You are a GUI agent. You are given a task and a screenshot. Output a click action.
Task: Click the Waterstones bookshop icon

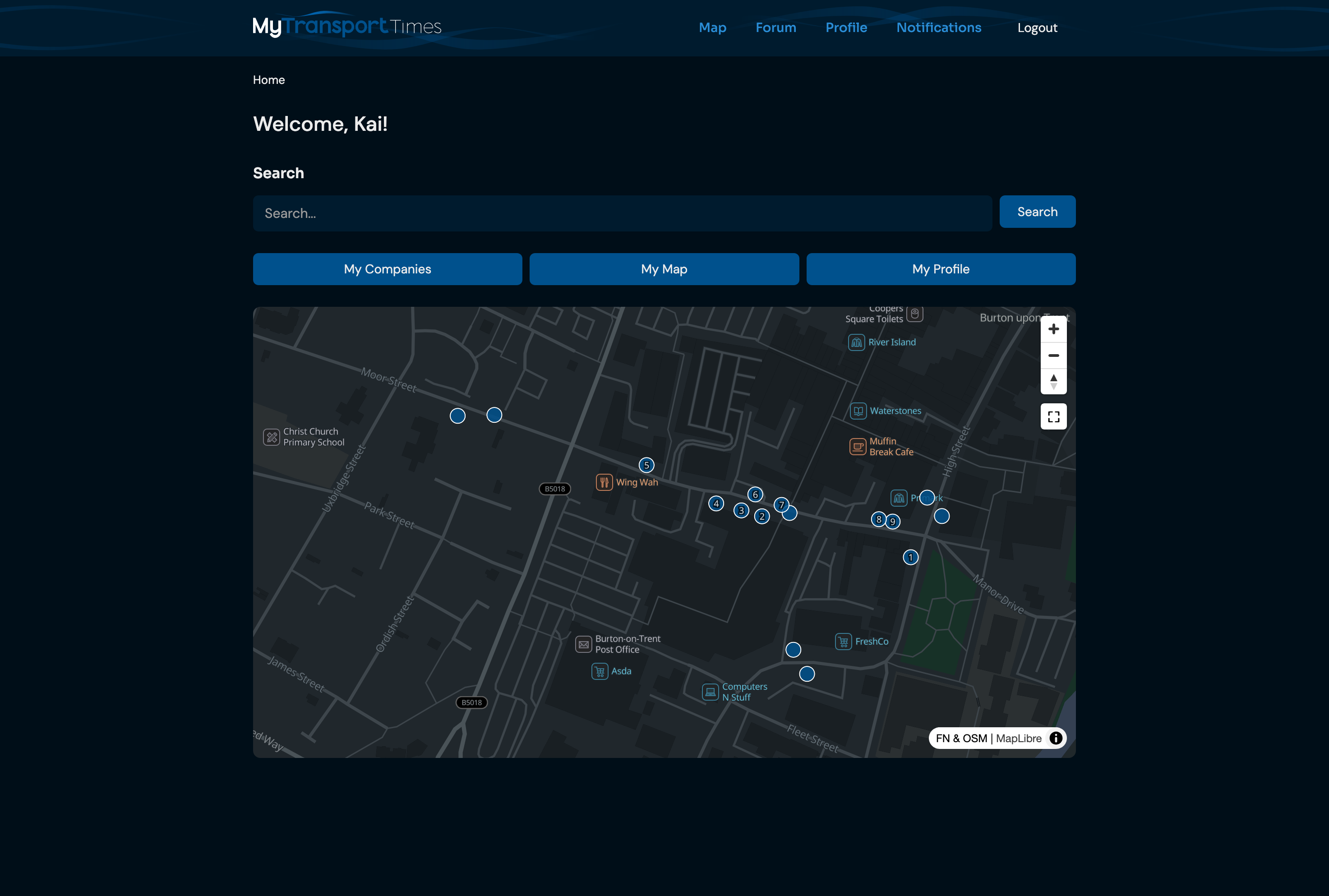(x=858, y=411)
